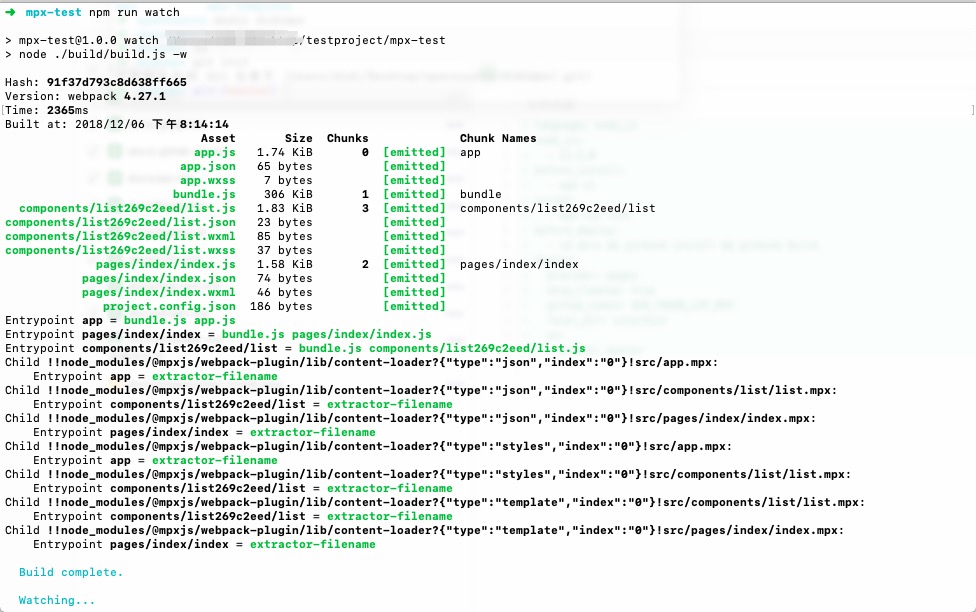Screen dimensions: 976x612
Task: Click the "Asset" column header
Action: [218, 138]
